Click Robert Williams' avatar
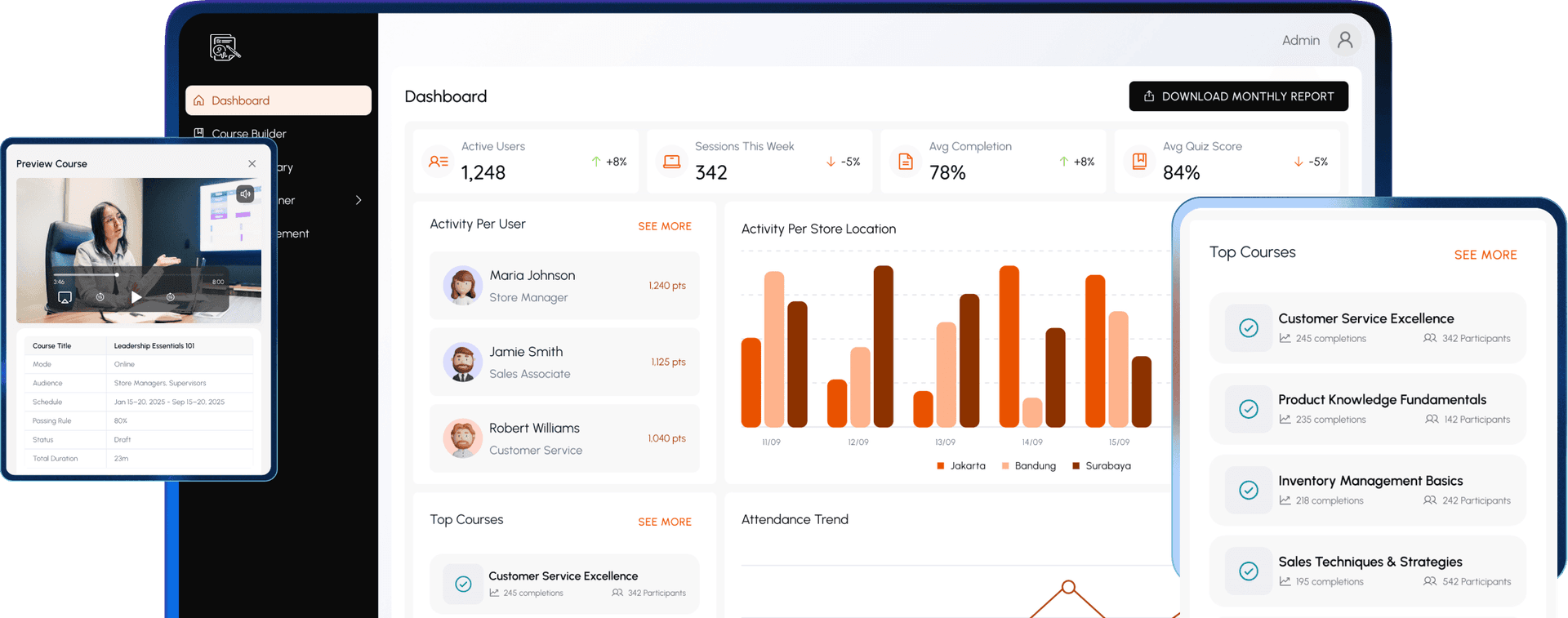The width and height of the screenshot is (1568, 618). click(x=462, y=438)
